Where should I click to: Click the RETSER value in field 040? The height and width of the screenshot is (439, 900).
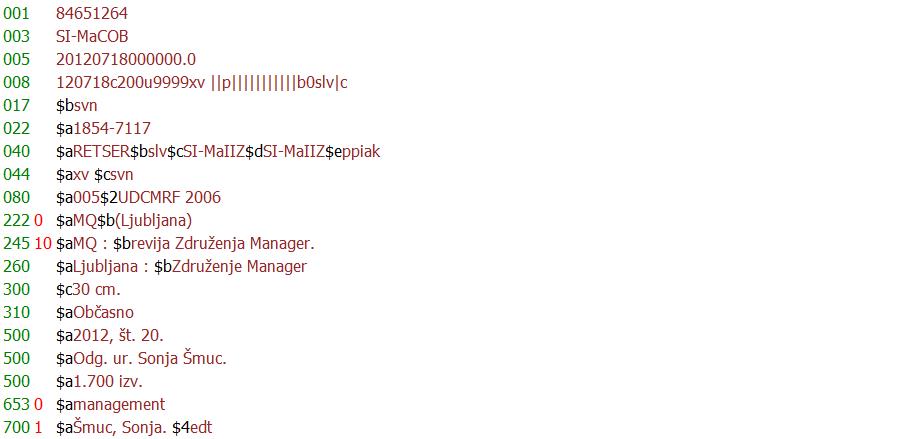(102, 151)
